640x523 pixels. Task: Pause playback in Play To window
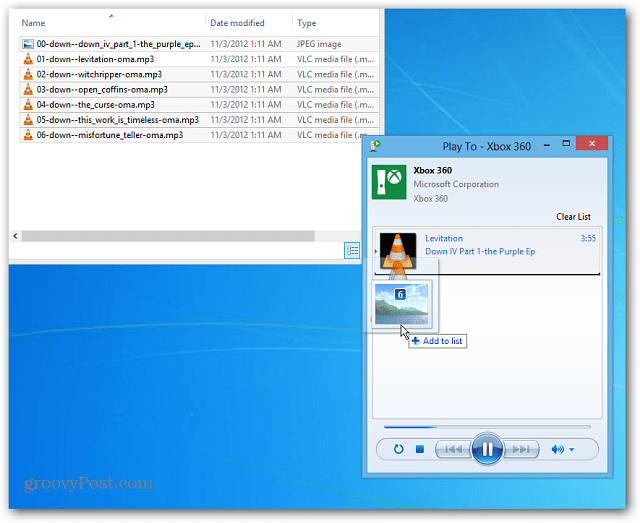tap(487, 449)
